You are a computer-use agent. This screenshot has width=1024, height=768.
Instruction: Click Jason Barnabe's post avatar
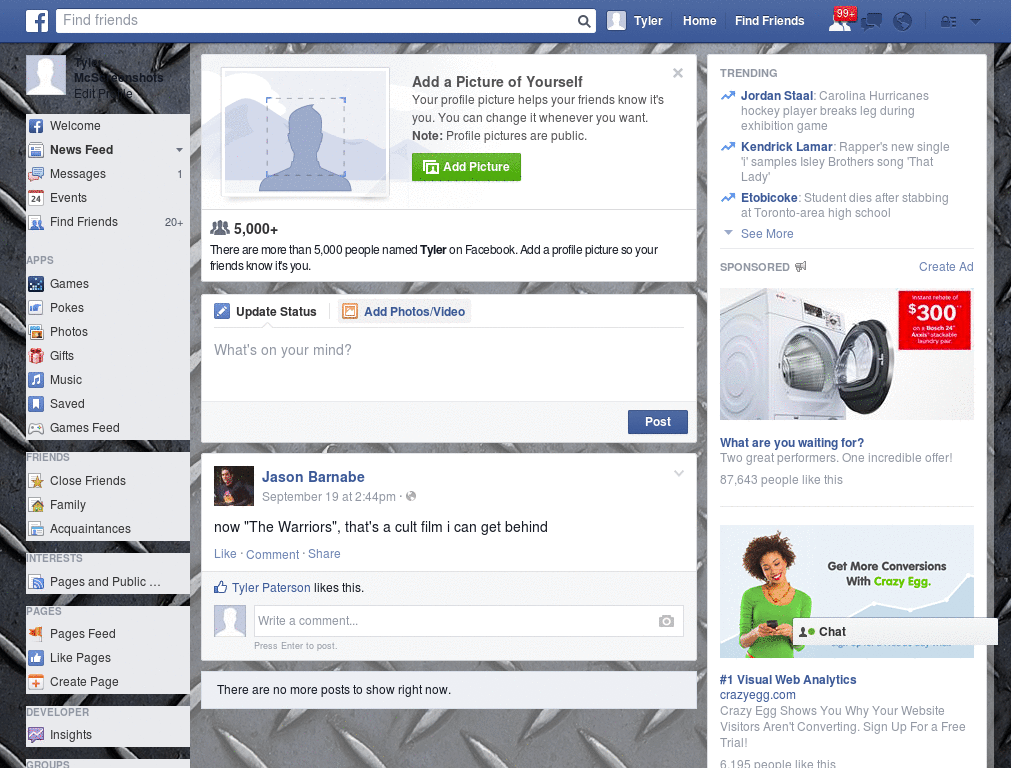(x=234, y=486)
